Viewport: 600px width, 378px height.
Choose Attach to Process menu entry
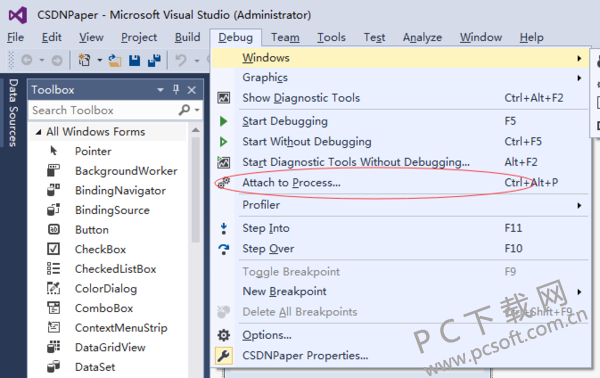[400, 183]
